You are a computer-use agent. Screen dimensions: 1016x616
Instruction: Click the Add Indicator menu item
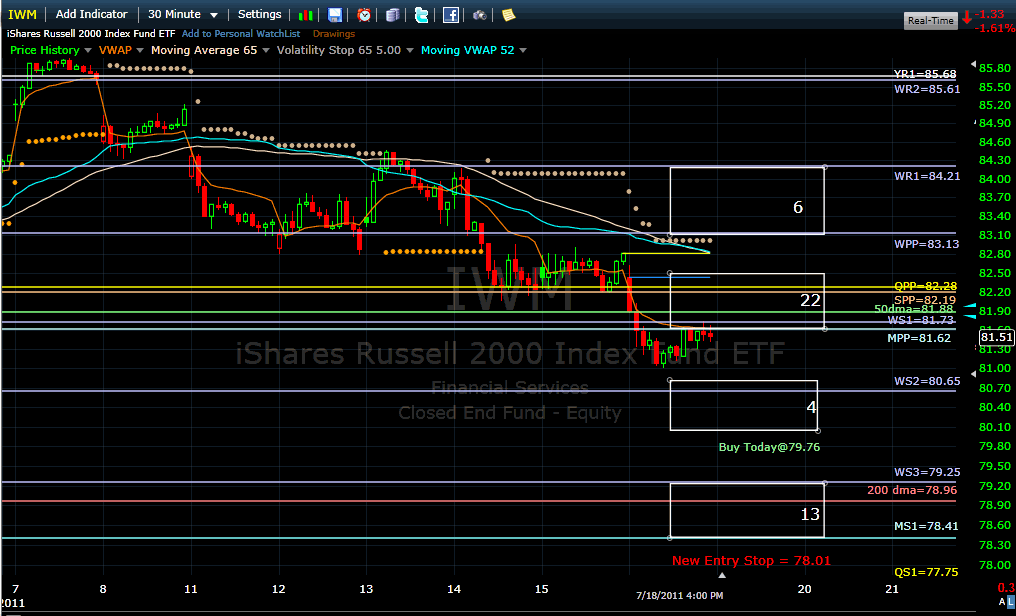click(92, 14)
